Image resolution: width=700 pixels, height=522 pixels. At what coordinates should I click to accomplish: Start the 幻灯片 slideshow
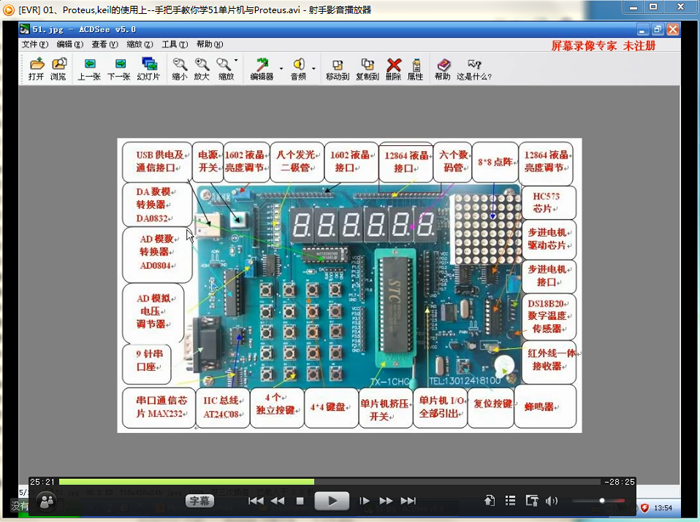pyautogui.click(x=149, y=69)
